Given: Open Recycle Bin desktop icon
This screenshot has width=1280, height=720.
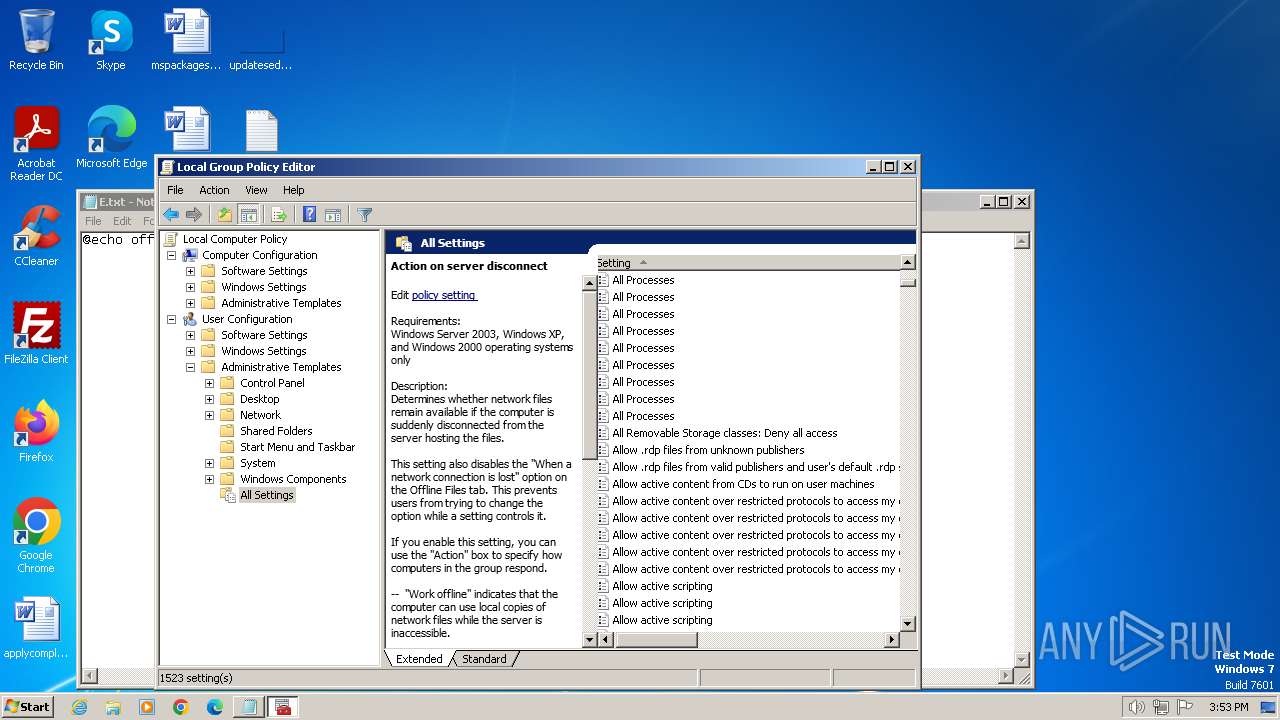Looking at the screenshot, I should tap(36, 40).
